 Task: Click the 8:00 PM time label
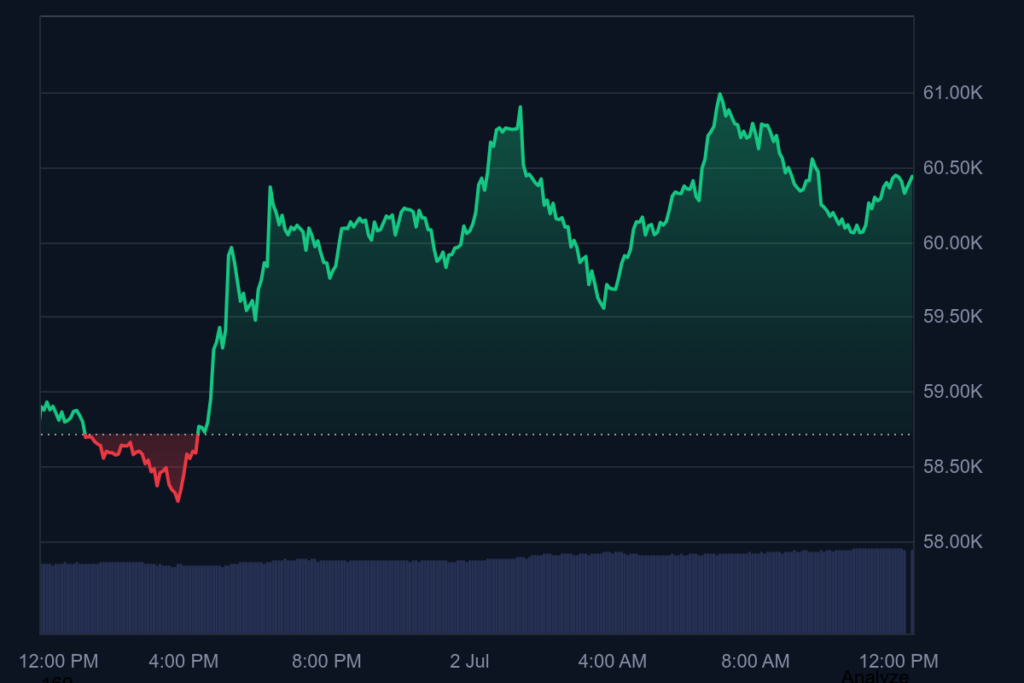[x=327, y=661]
